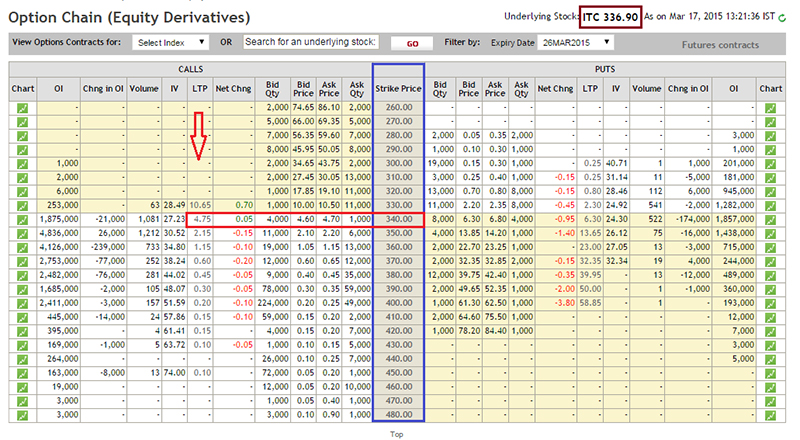Open calls chart icon for strike 280.00

point(22,136)
